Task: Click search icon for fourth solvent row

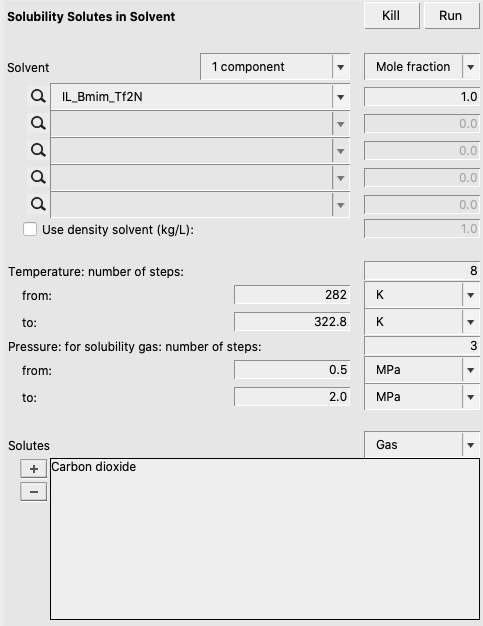Action: click(38, 177)
